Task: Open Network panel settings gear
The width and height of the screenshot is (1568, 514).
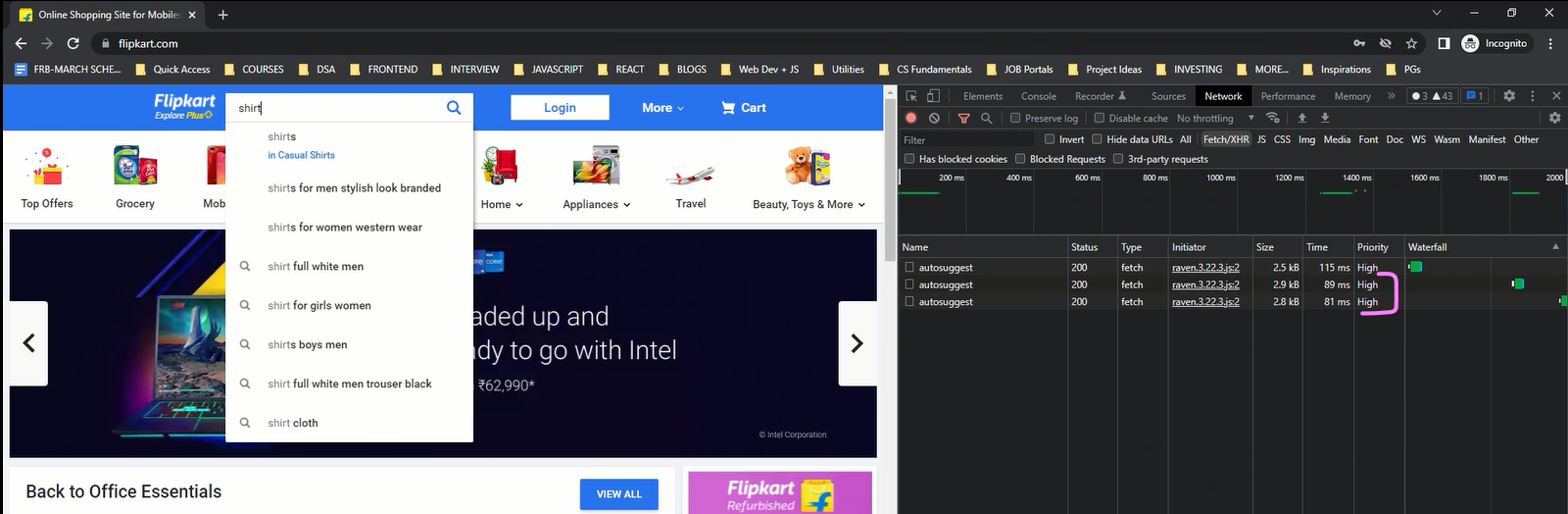Action: click(x=1554, y=118)
